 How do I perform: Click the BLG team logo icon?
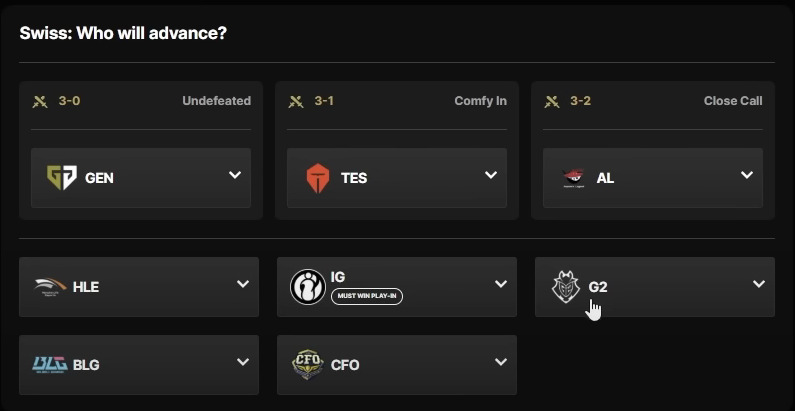click(x=50, y=364)
